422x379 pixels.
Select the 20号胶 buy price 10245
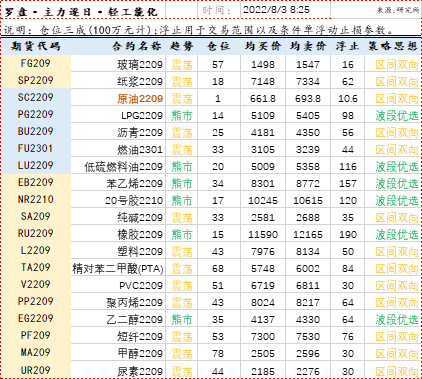(x=263, y=200)
